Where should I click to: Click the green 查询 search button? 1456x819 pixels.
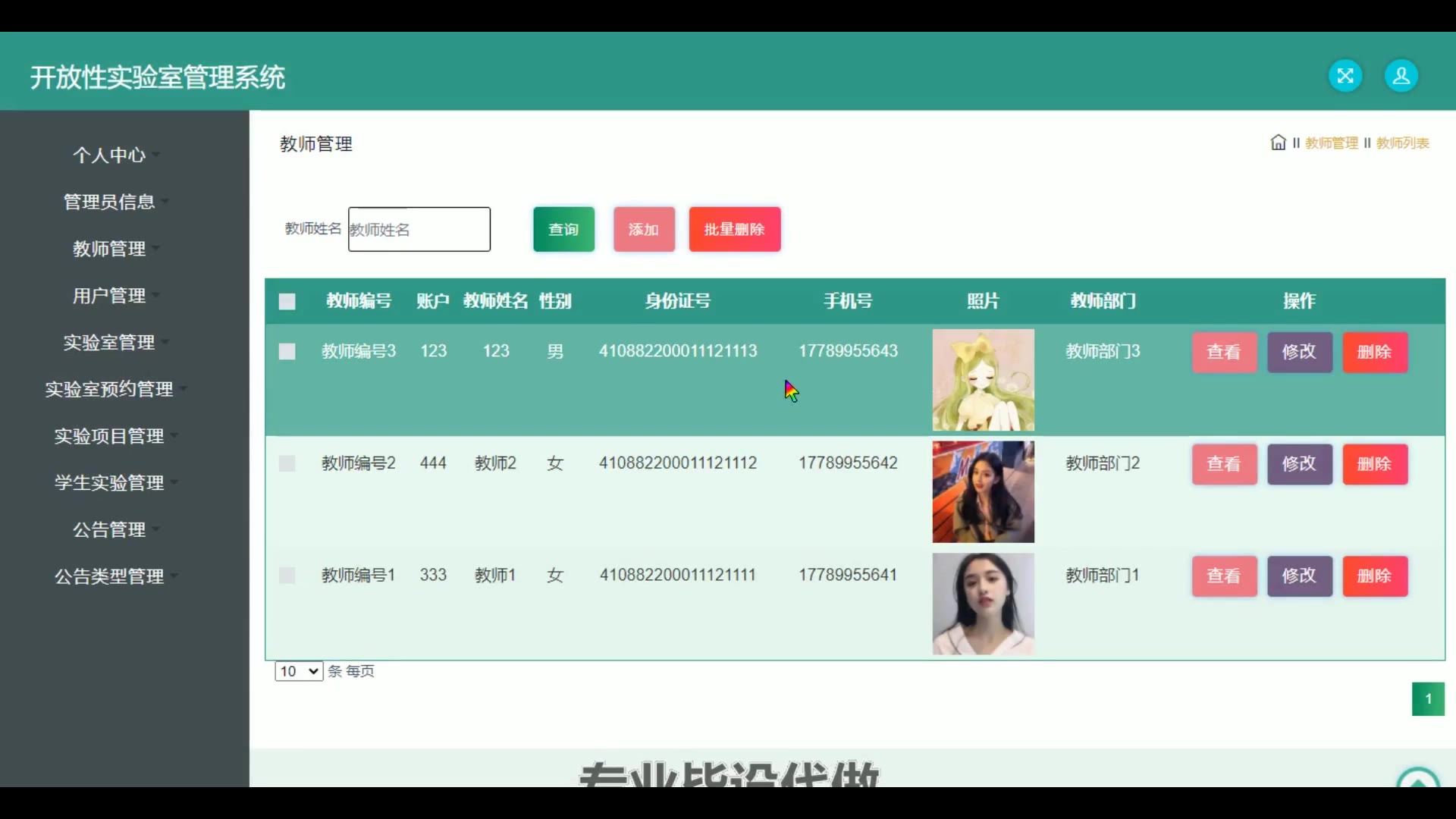(x=563, y=229)
